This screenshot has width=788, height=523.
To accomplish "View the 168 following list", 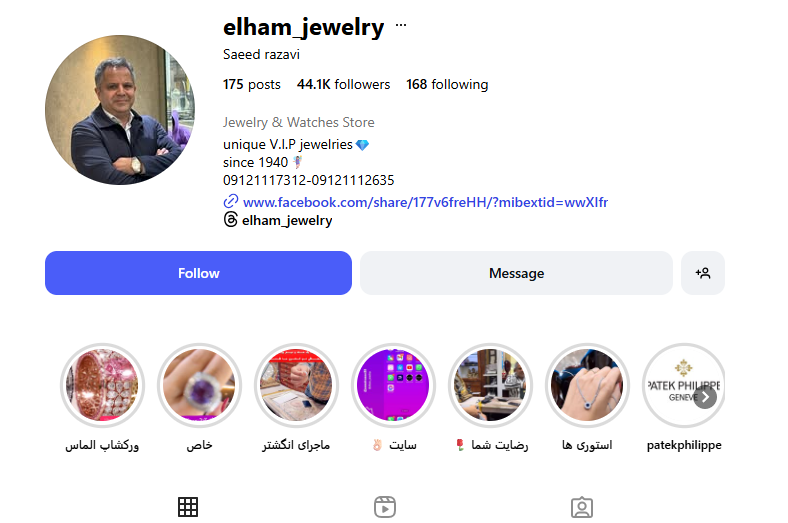I will pyautogui.click(x=447, y=84).
